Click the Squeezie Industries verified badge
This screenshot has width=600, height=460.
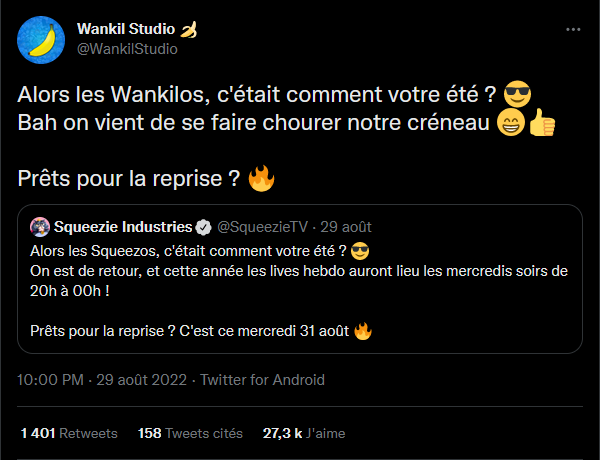pyautogui.click(x=203, y=227)
